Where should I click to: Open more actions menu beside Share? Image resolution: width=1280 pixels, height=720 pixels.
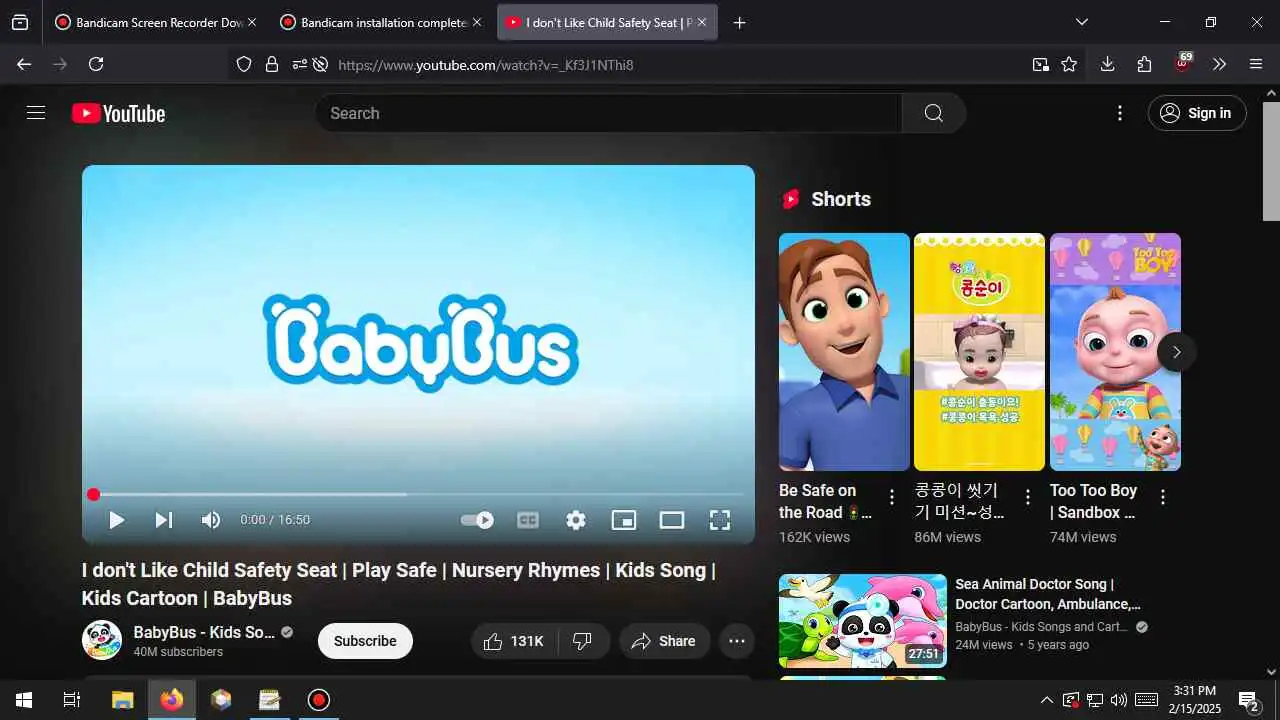point(737,641)
